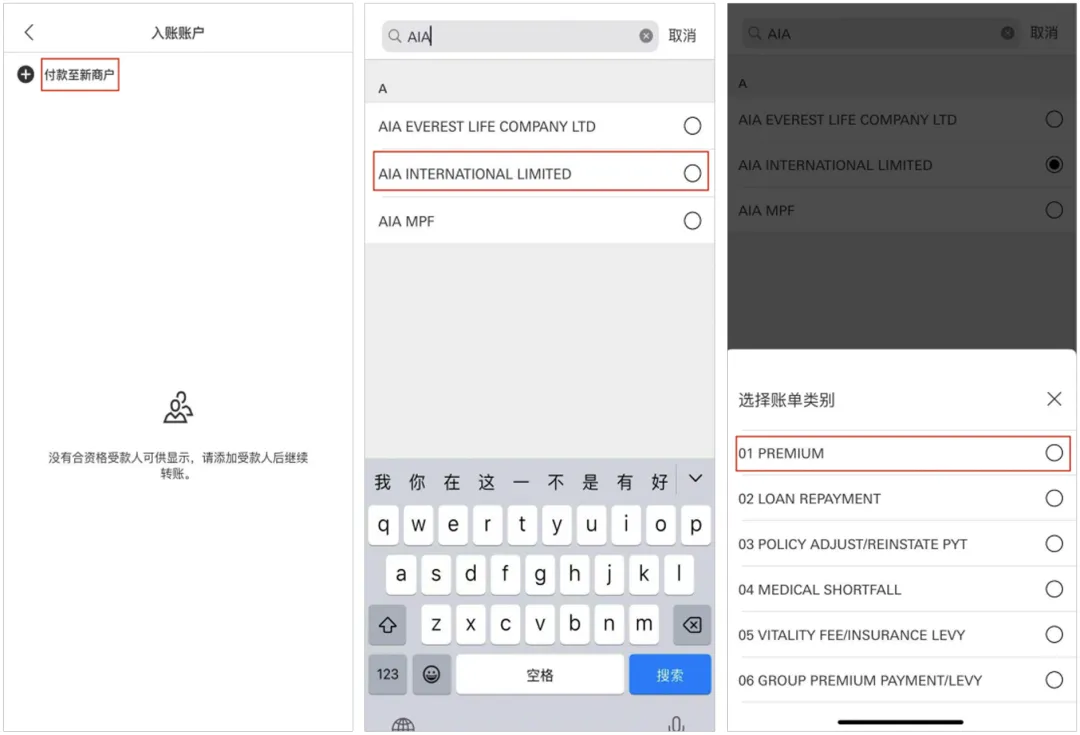Close the 选择账单类别 sheet with the X
The width and height of the screenshot is (1080, 735).
pos(1054,399)
